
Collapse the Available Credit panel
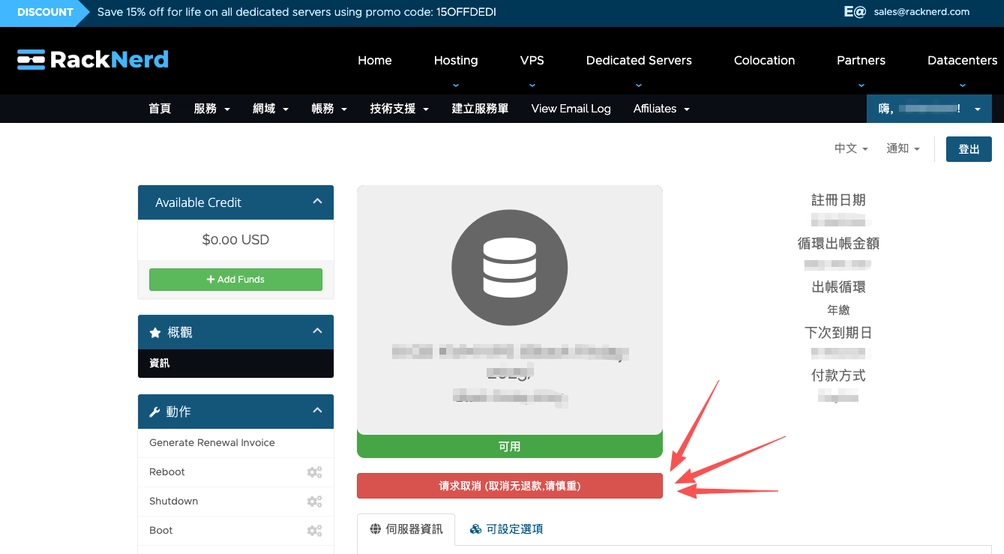pyautogui.click(x=317, y=201)
